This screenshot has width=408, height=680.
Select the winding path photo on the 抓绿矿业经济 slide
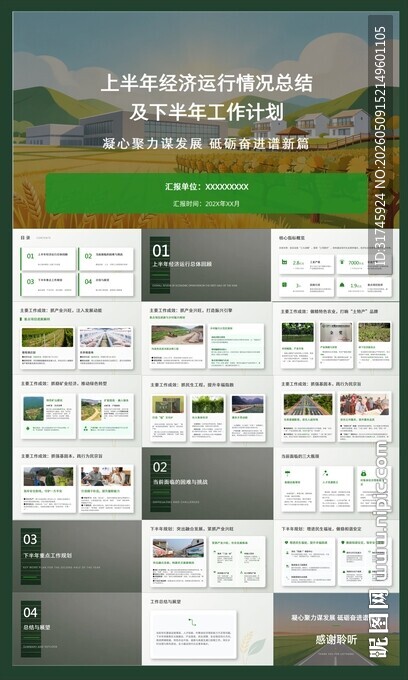tap(91, 410)
